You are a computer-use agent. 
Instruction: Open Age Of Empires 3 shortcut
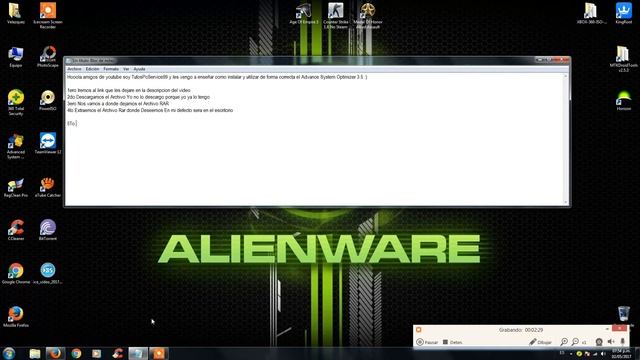click(303, 13)
